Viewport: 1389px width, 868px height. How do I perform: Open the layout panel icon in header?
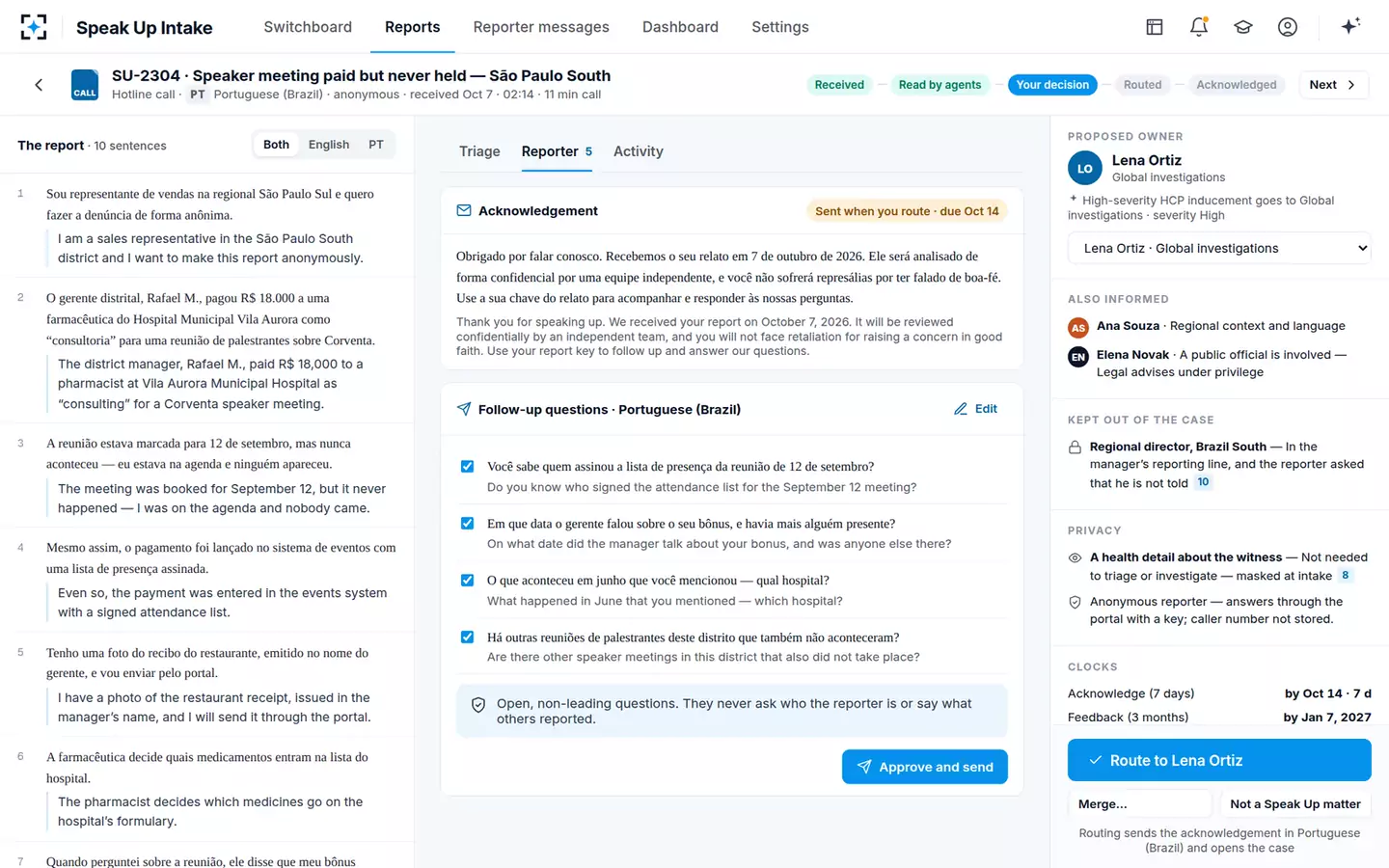1155,27
